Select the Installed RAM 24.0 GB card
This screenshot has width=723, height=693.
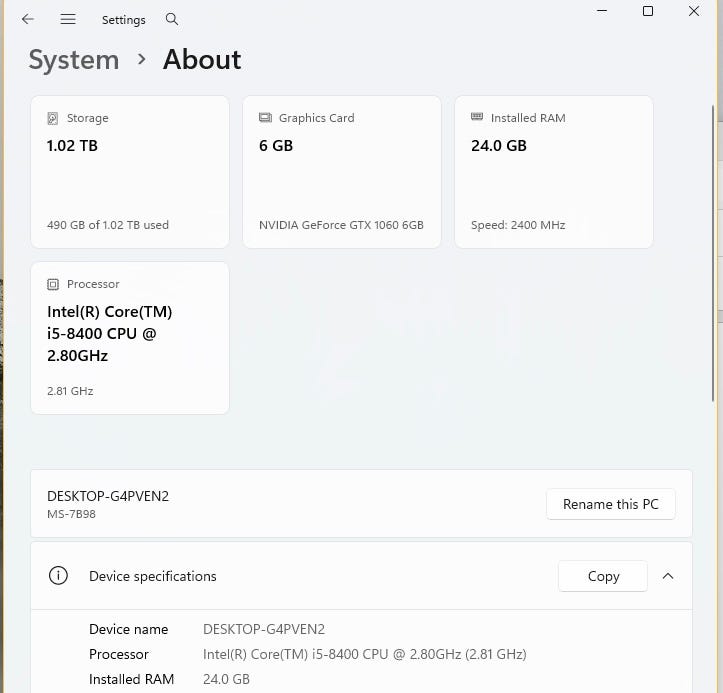coord(554,172)
